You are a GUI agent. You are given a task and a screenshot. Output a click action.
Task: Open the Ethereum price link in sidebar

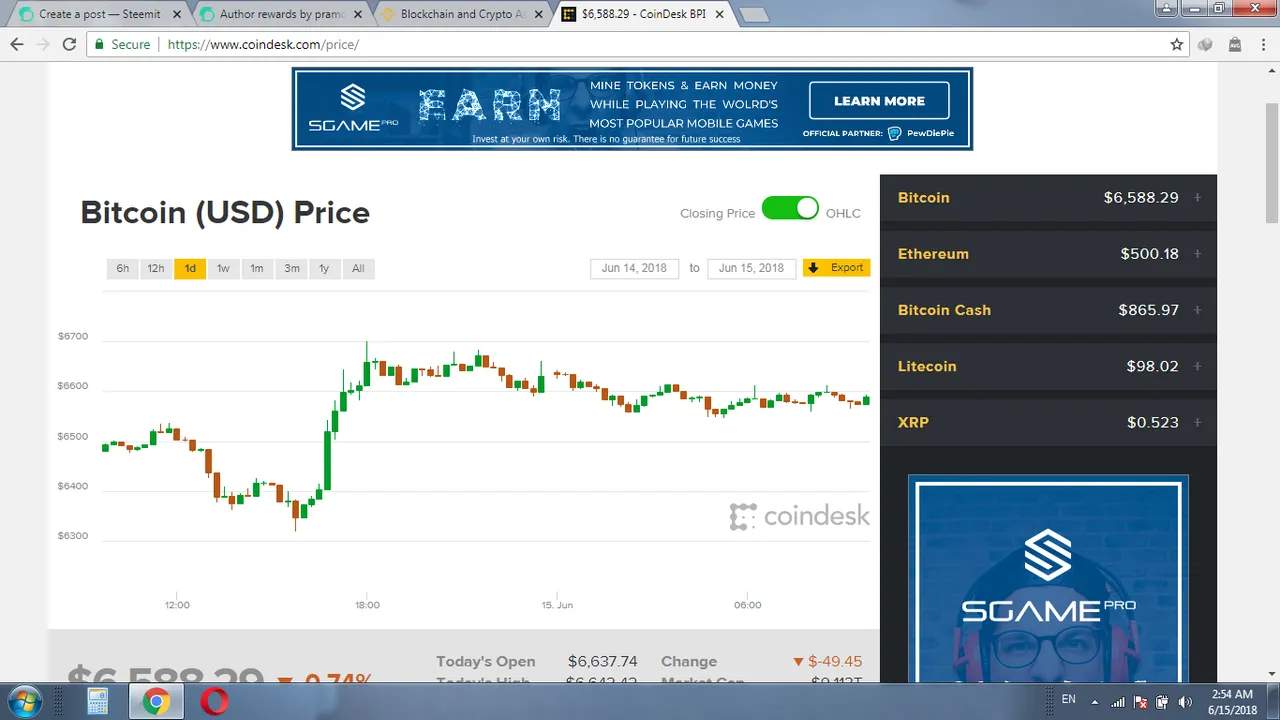(933, 254)
